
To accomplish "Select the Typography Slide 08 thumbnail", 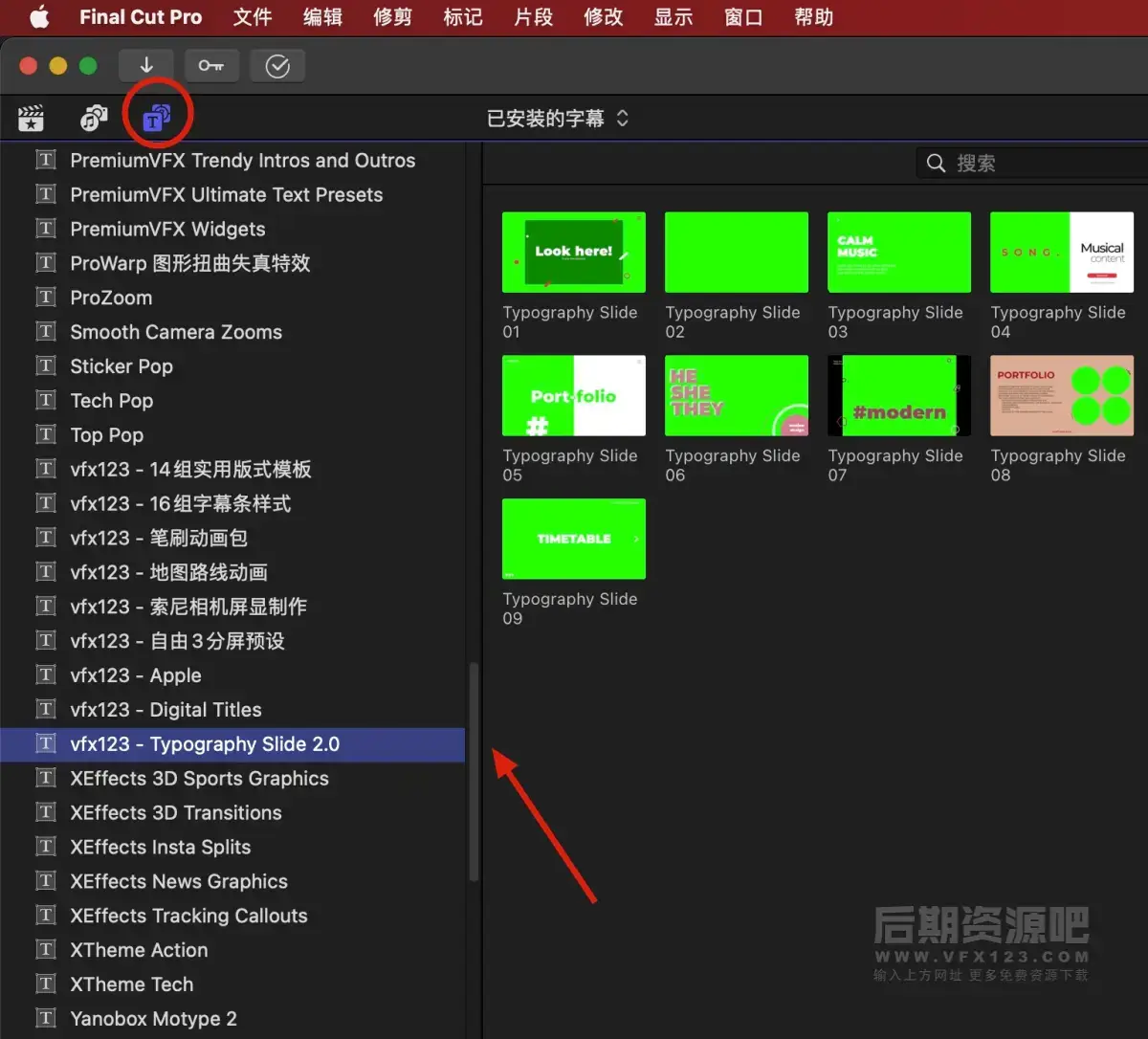I will (1062, 396).
